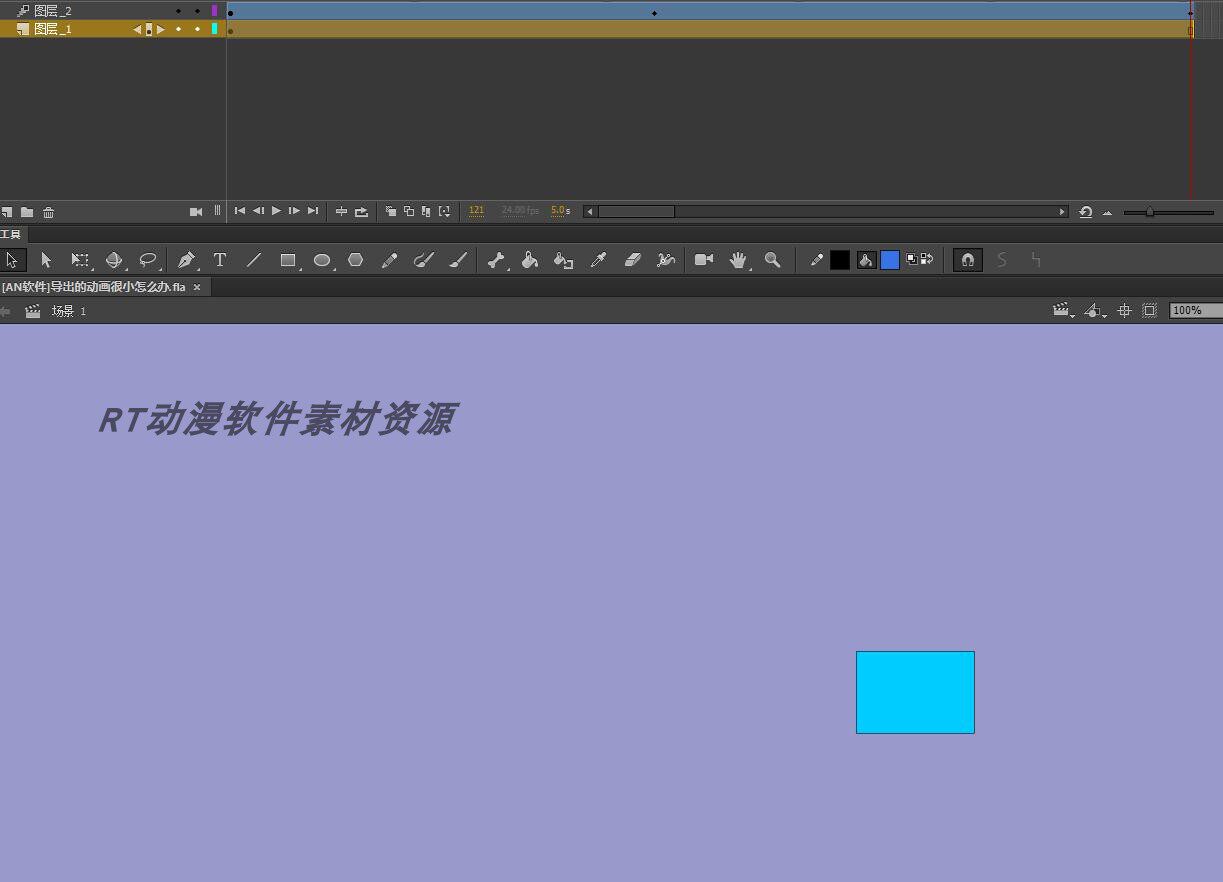The width and height of the screenshot is (1223, 882).
Task: Select the Width tool
Action: point(666,260)
